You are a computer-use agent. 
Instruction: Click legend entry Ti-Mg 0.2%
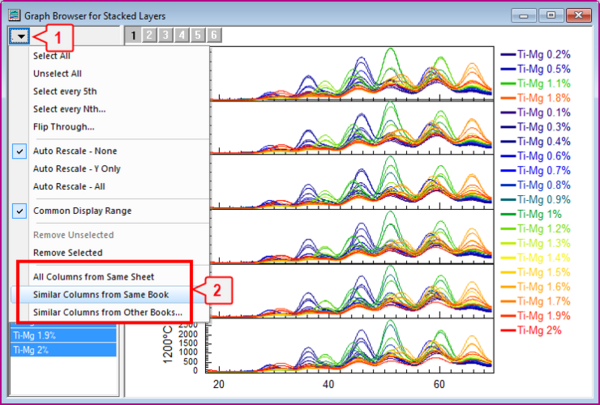pyautogui.click(x=535, y=54)
